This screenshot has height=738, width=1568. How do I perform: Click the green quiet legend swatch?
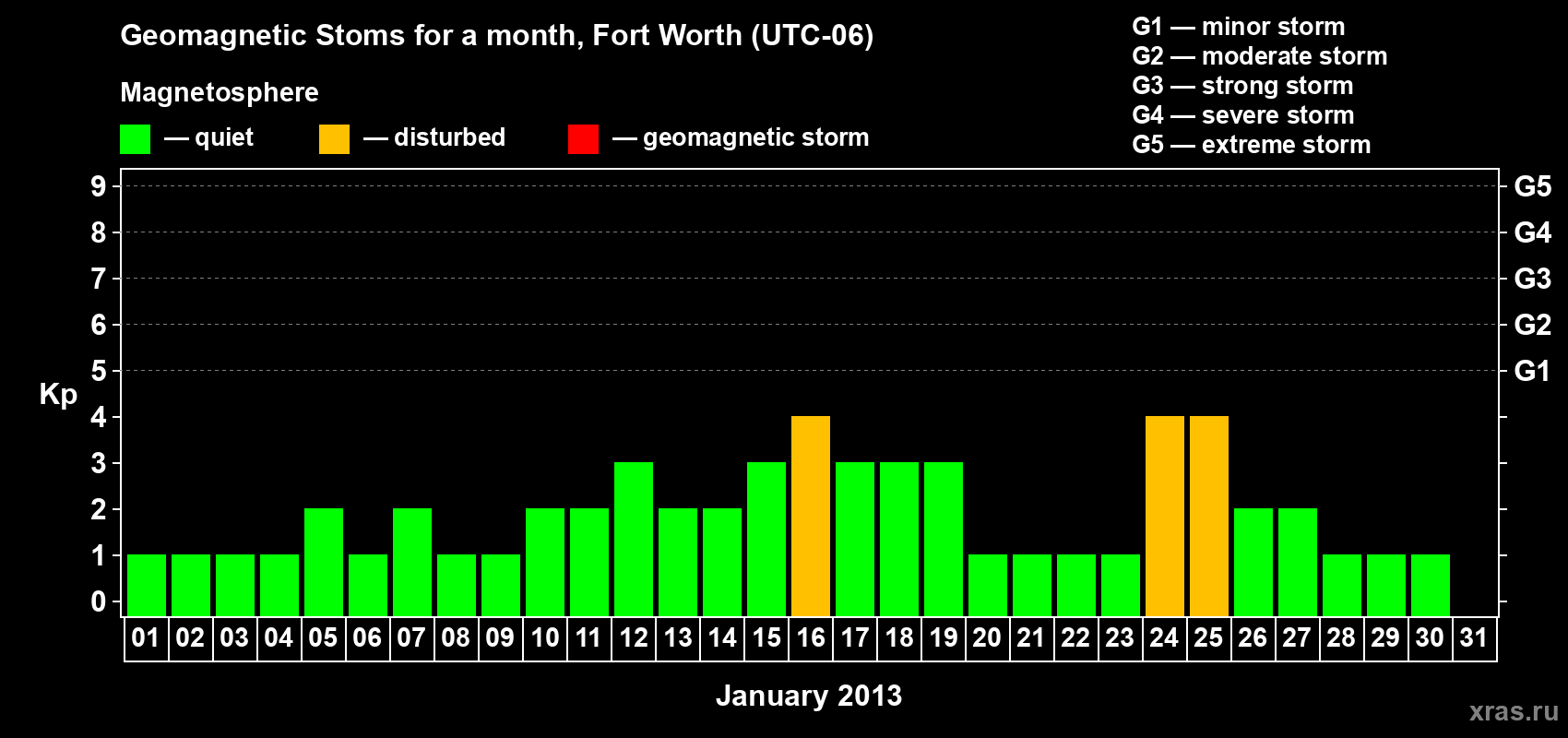(x=135, y=139)
